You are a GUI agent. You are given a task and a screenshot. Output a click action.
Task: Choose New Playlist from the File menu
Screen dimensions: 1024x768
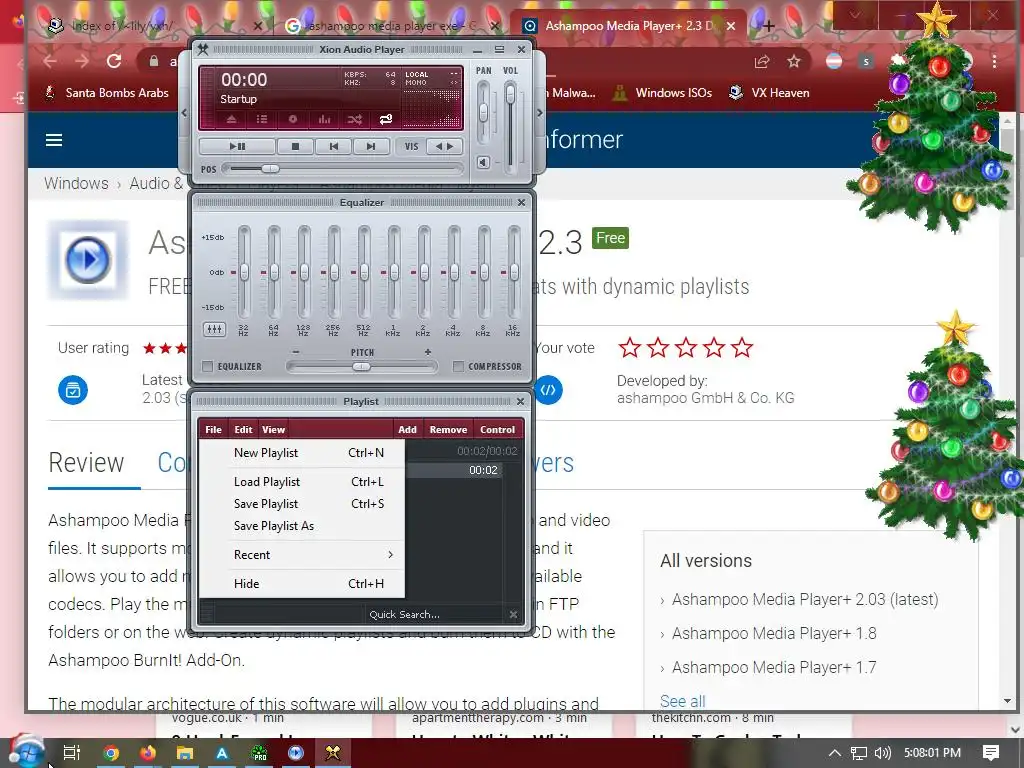(302, 453)
